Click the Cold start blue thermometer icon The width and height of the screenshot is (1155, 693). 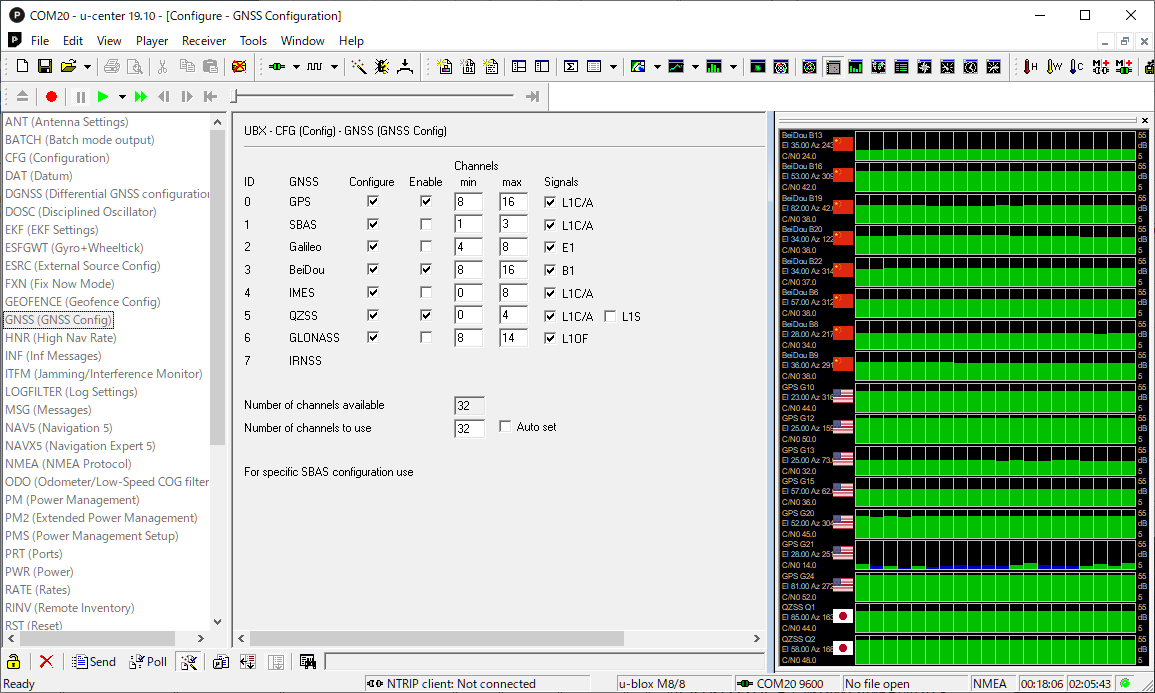click(x=1077, y=66)
